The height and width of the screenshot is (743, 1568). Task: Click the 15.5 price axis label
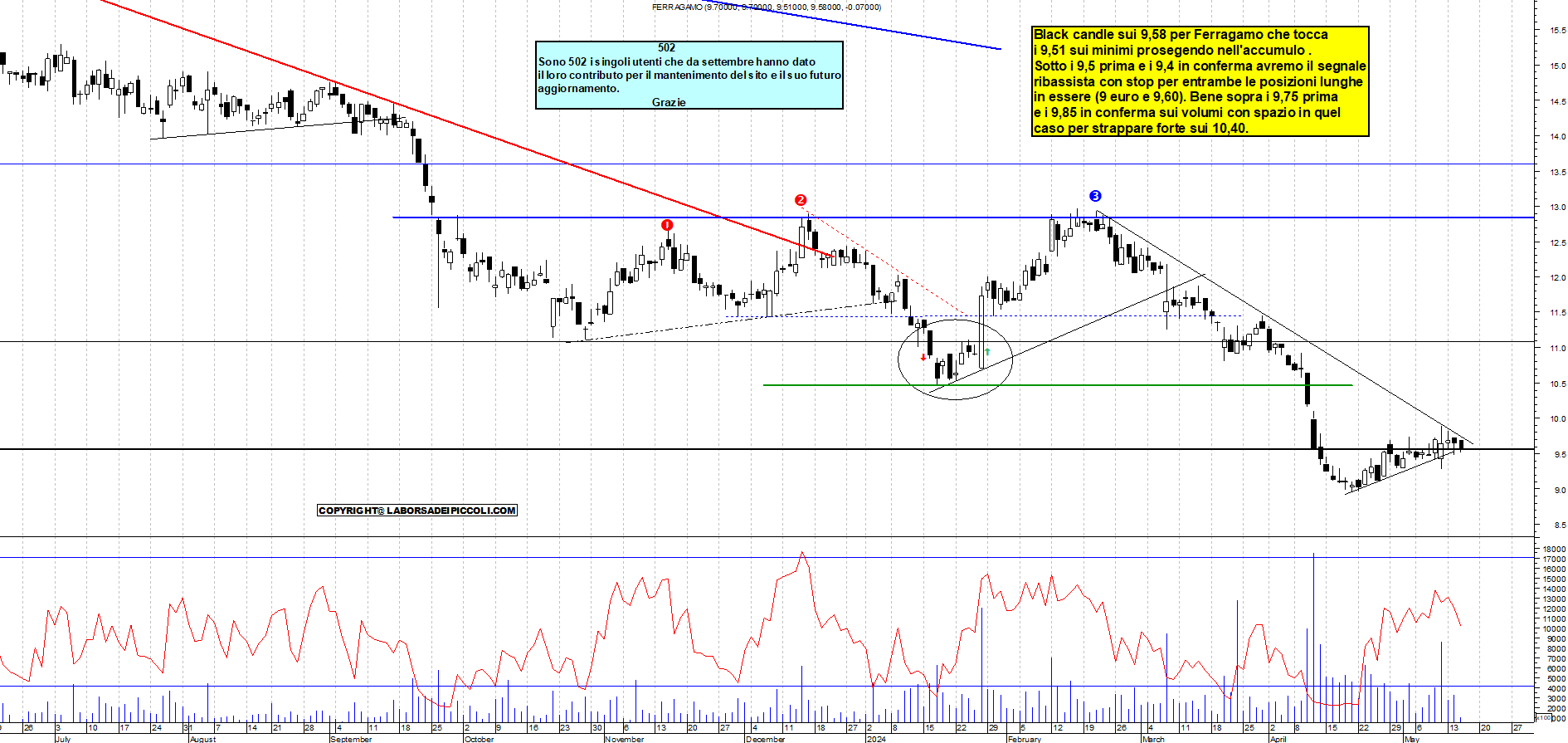tap(1557, 31)
